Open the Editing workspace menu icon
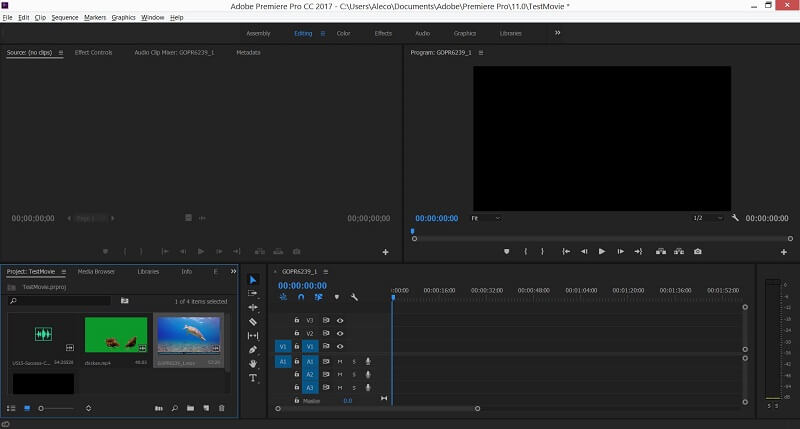 point(322,33)
